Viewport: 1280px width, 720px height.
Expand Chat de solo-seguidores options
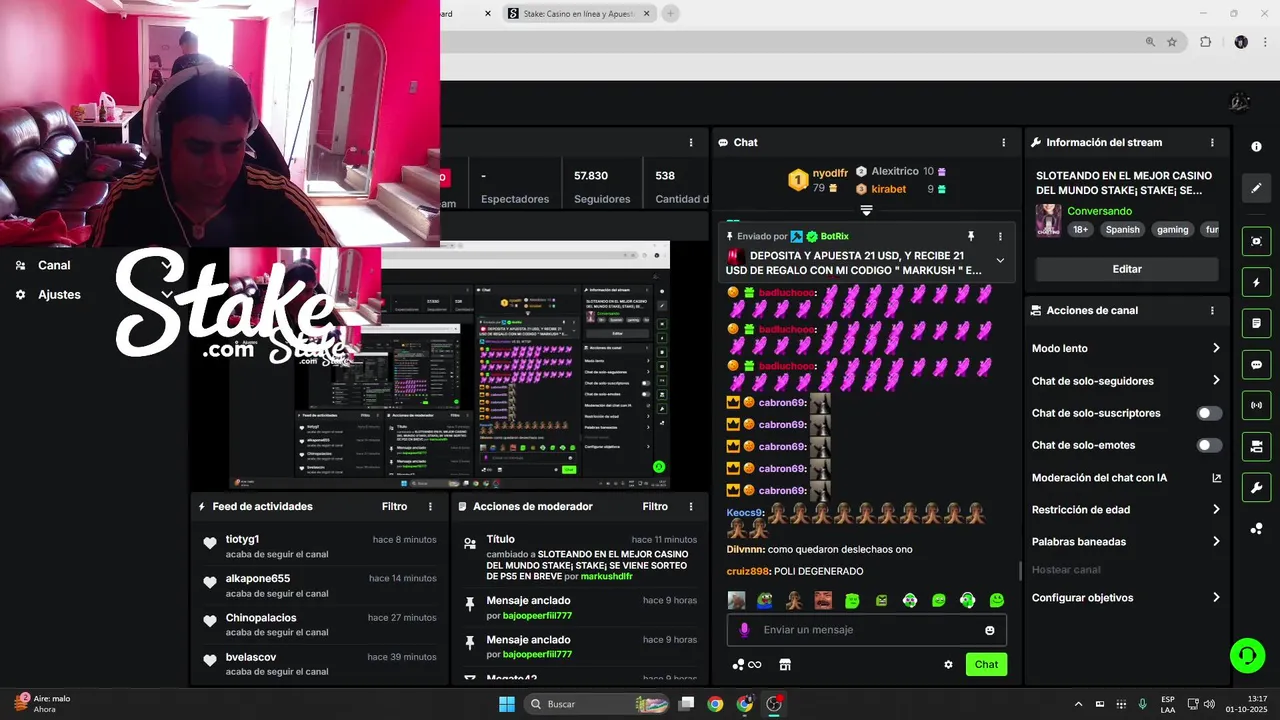(x=1216, y=380)
